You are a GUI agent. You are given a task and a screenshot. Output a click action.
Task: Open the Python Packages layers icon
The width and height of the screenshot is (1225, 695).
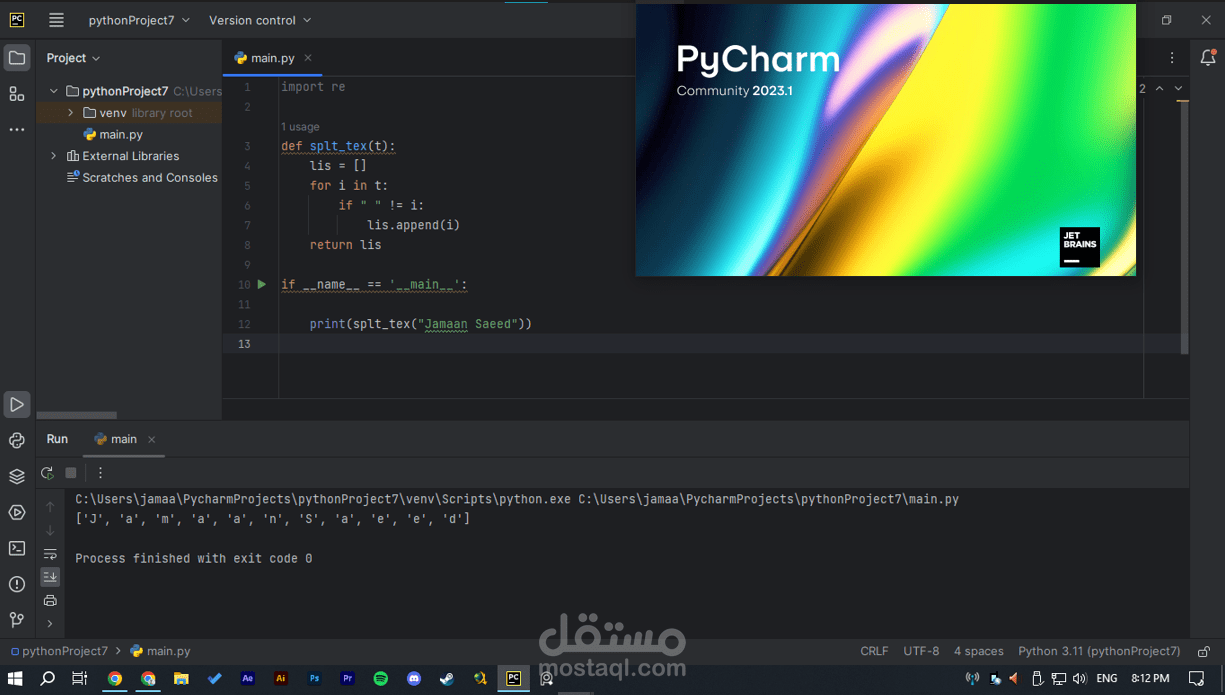tap(17, 477)
